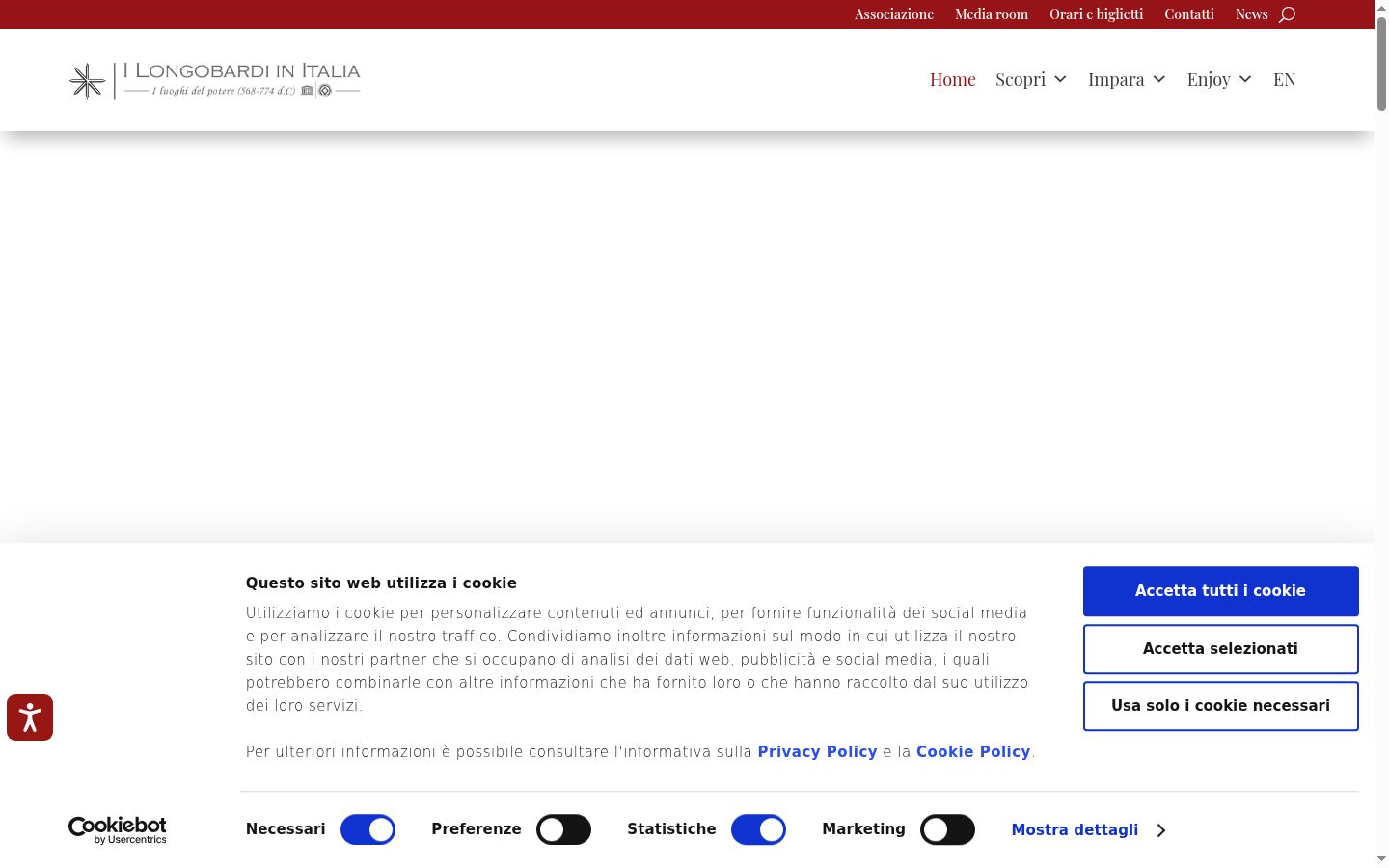Expand the Enjoy dropdown menu
The height and width of the screenshot is (868, 1389).
[x=1219, y=79]
